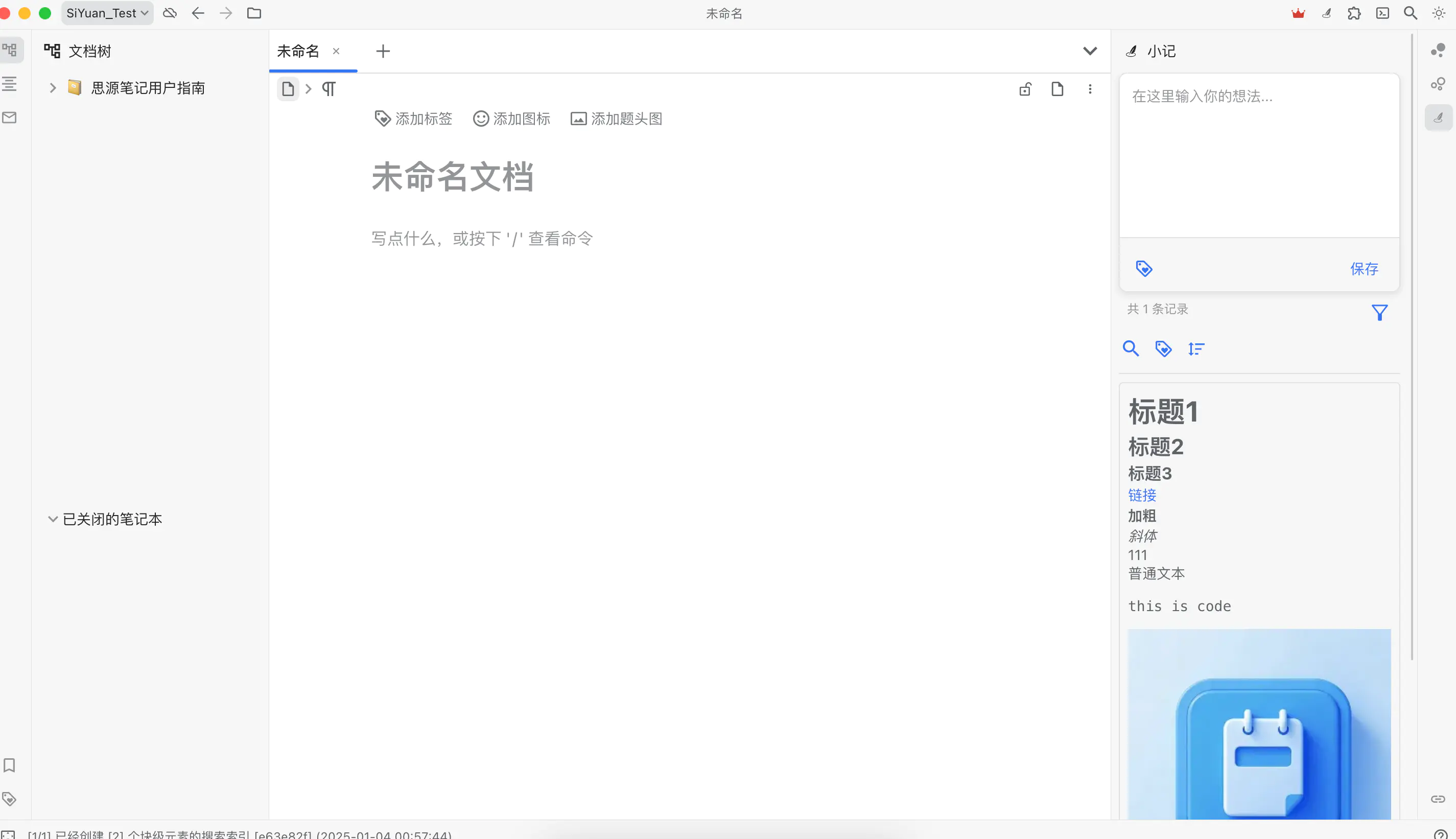
Task: Open the outline panel in left dock
Action: [x=10, y=84]
